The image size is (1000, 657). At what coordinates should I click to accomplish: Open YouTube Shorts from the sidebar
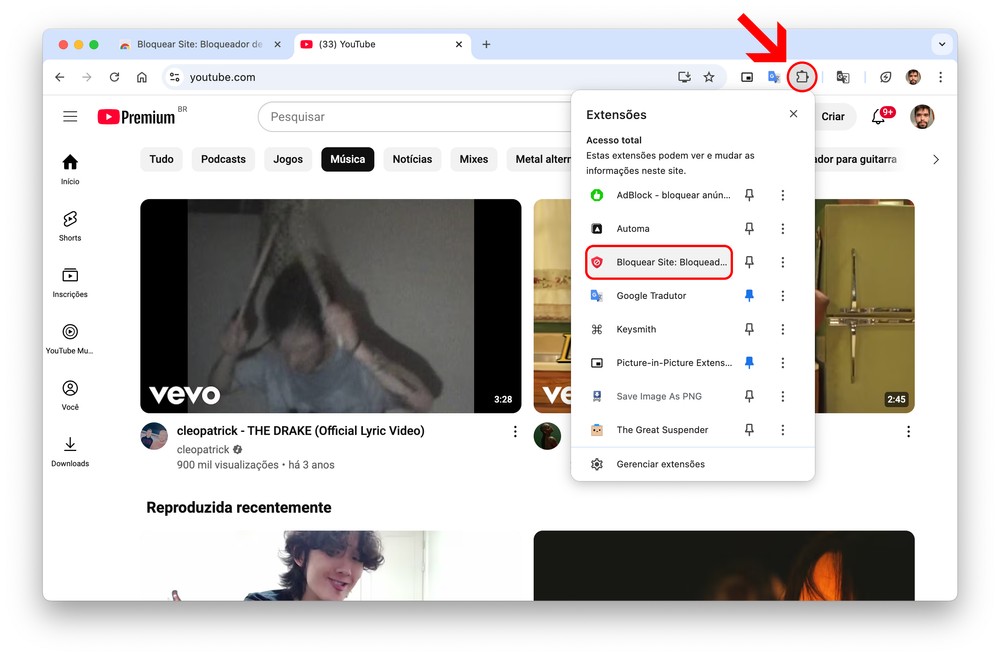(x=70, y=226)
